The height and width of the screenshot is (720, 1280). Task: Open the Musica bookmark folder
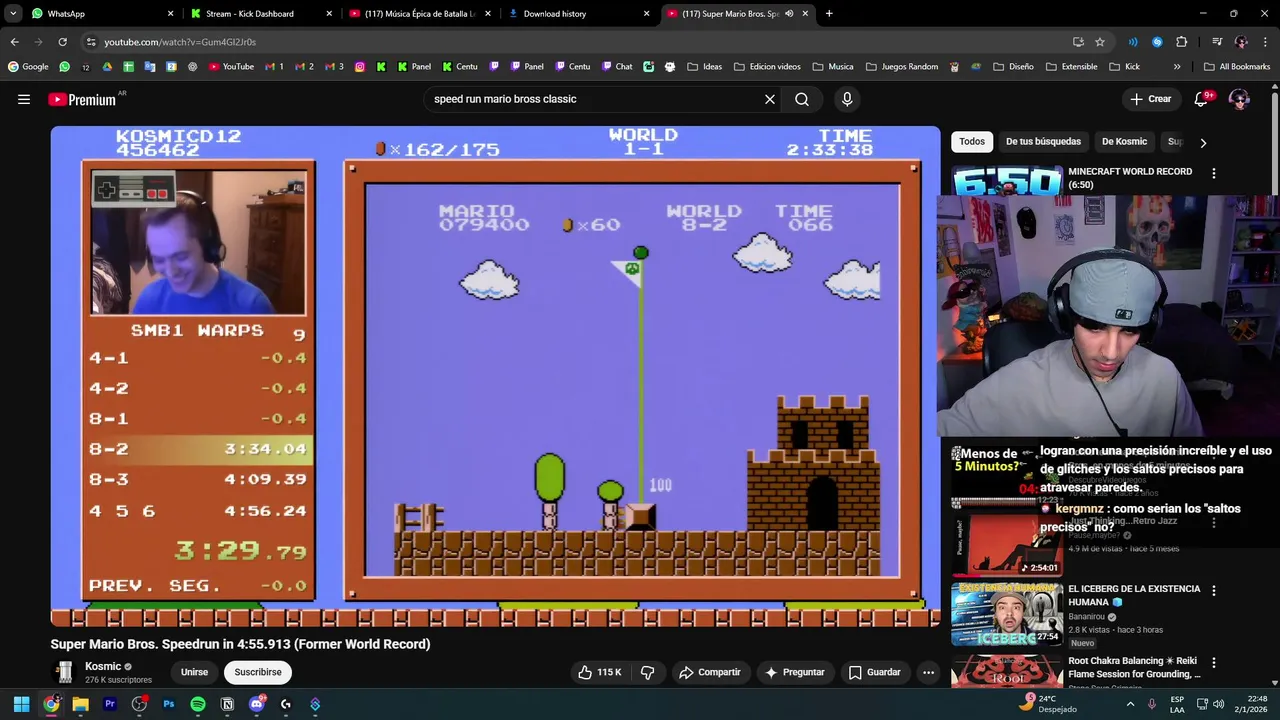[x=833, y=67]
